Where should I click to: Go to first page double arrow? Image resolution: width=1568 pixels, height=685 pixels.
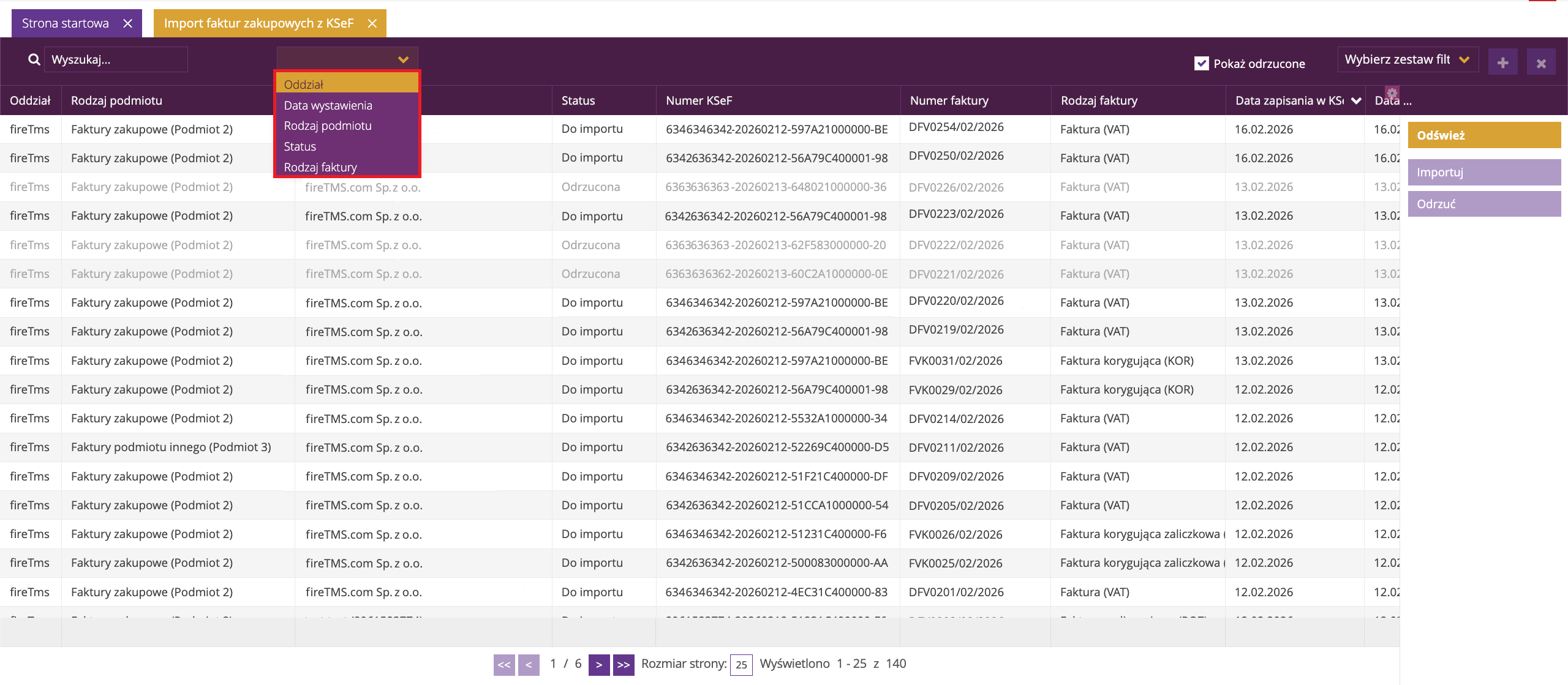coord(504,665)
